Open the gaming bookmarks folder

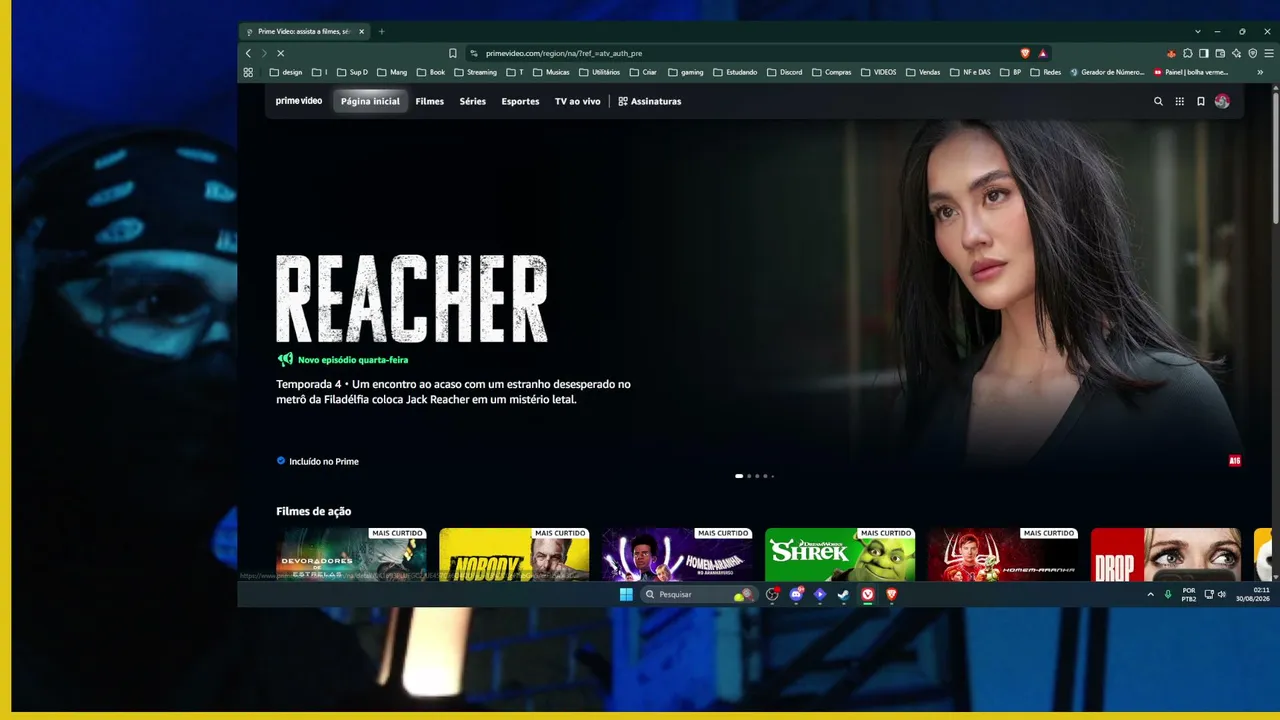click(686, 72)
